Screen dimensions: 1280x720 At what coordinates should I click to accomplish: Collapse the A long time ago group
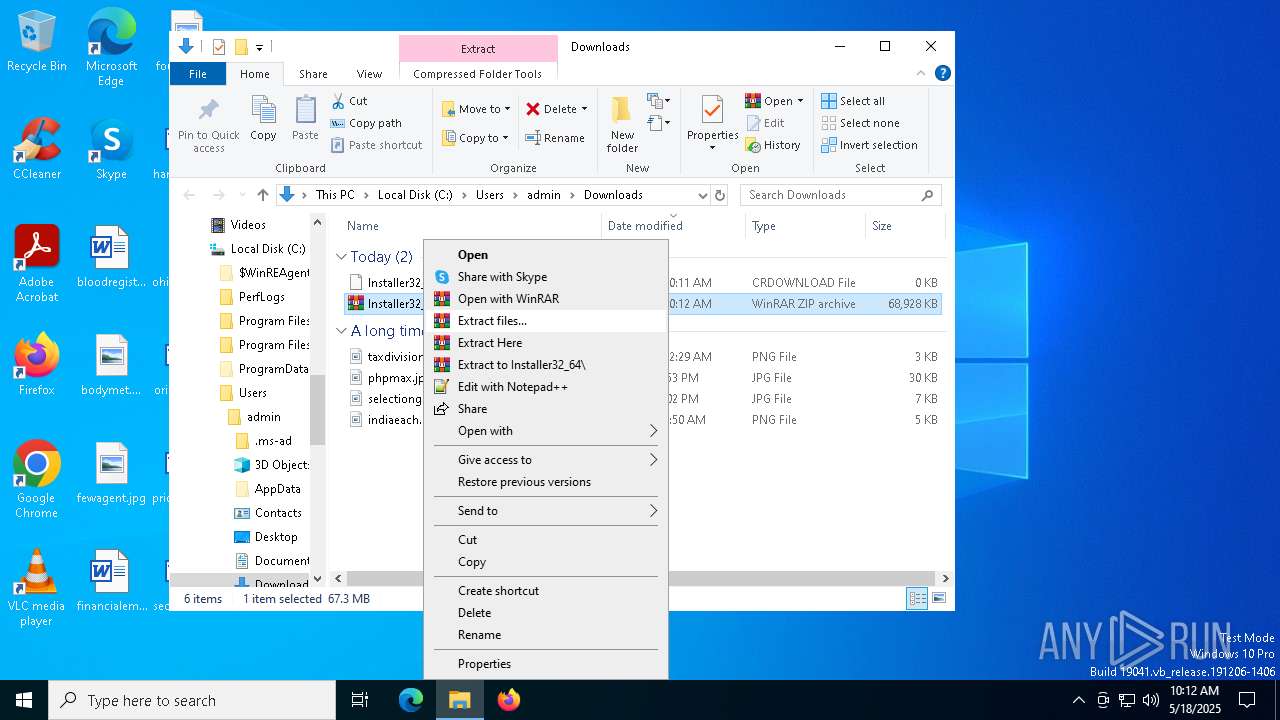[341, 331]
